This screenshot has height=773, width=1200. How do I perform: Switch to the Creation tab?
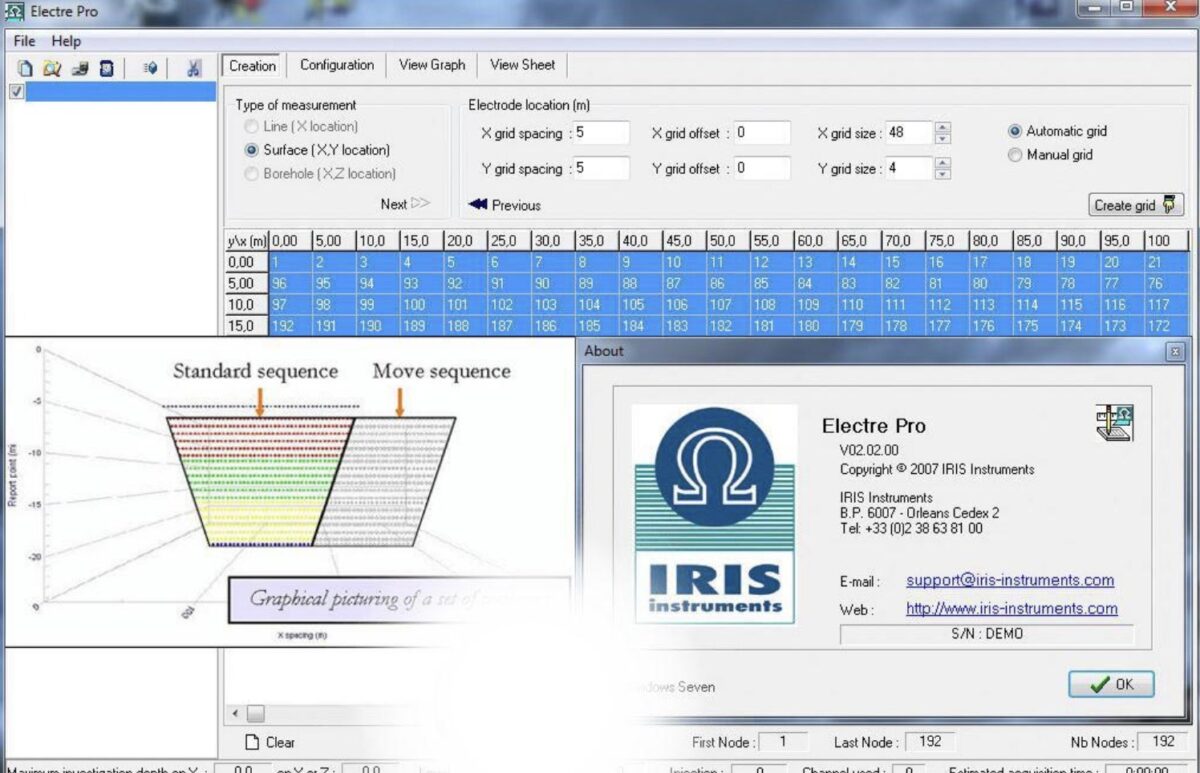tap(252, 66)
